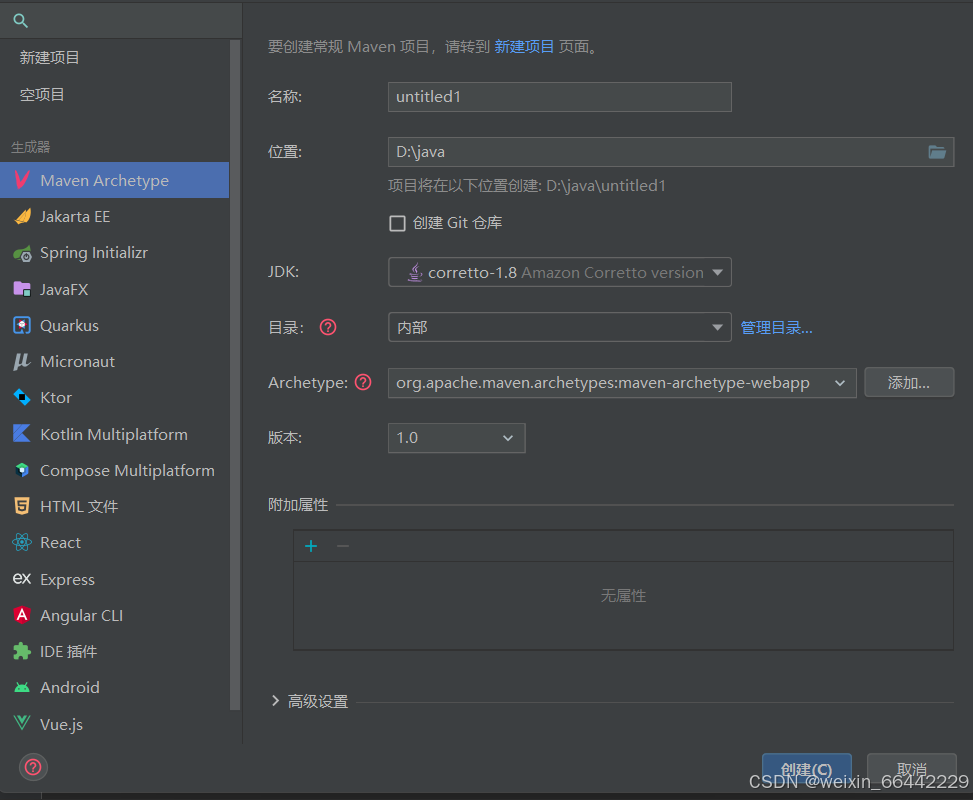Viewport: 973px width, 800px height.
Task: Click the Vue.js logo icon
Action: pyautogui.click(x=22, y=723)
